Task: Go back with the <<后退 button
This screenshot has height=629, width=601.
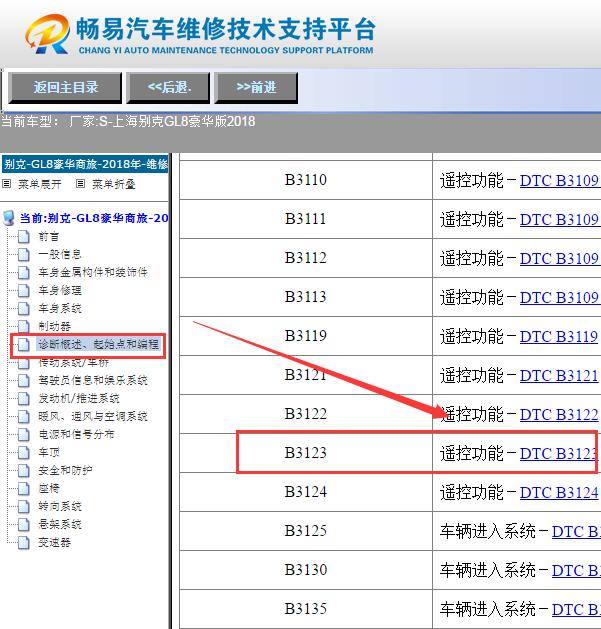Action: click(x=169, y=87)
